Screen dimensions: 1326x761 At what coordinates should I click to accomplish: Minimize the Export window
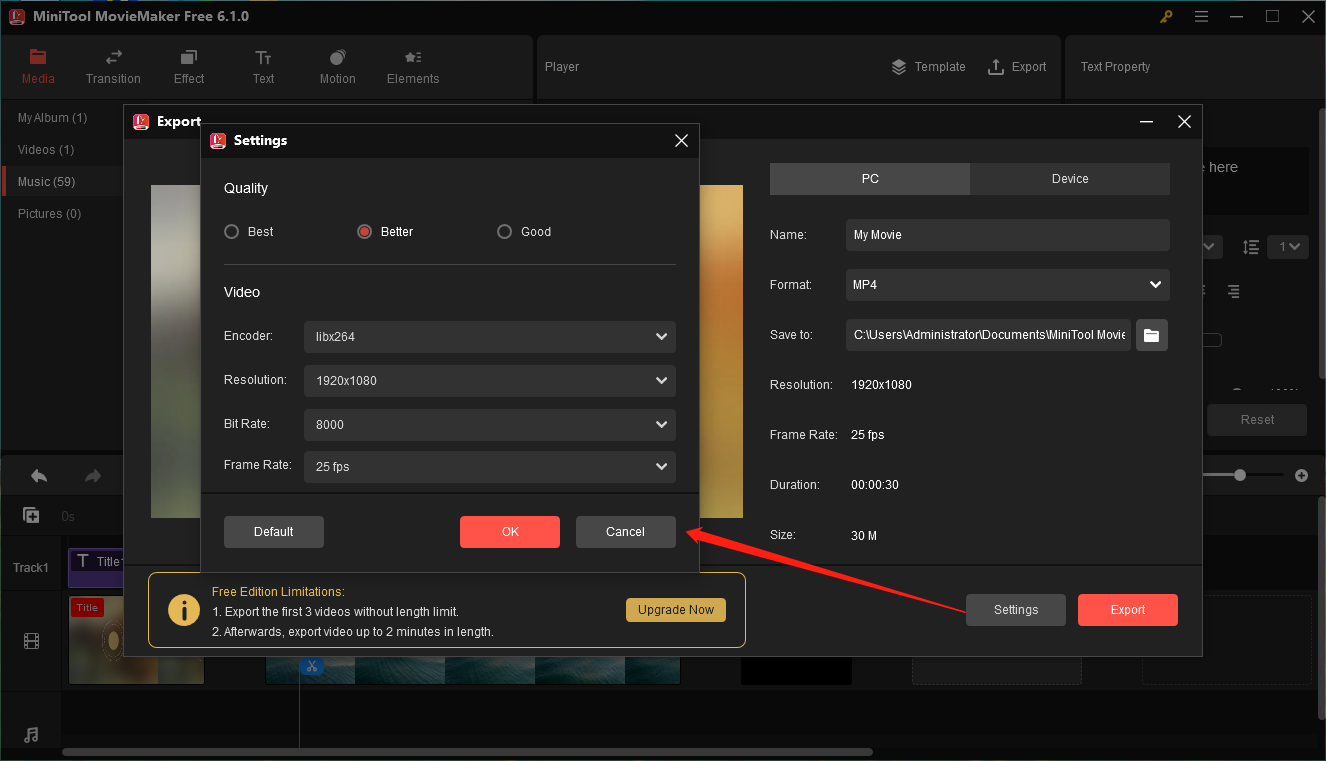[1146, 122]
